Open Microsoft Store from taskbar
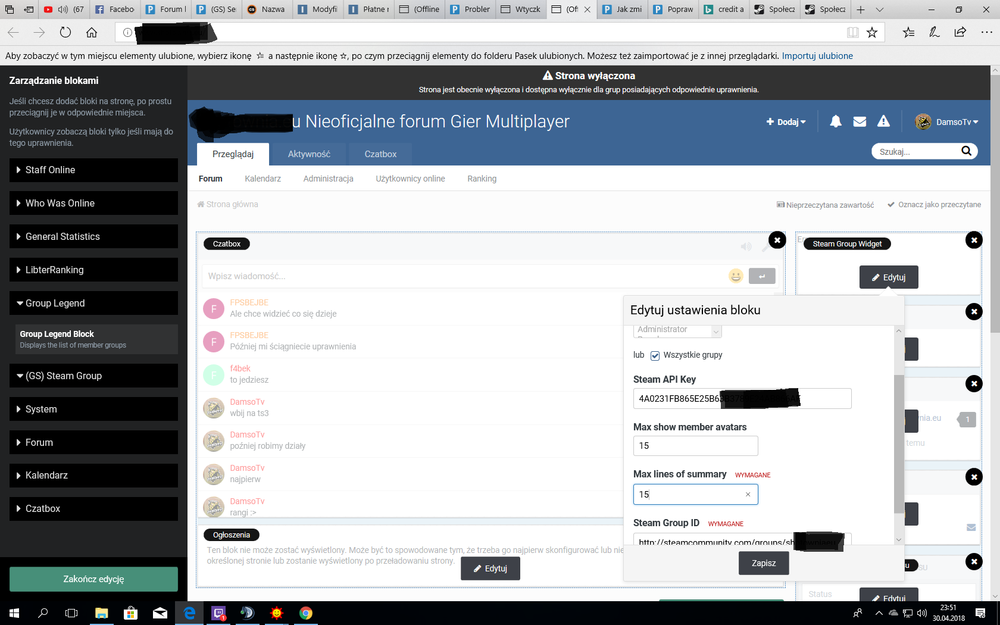The width and height of the screenshot is (1000, 625). click(131, 613)
